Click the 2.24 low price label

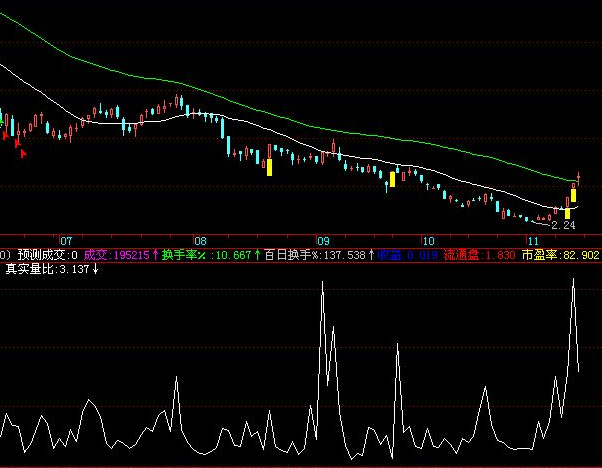563,225
